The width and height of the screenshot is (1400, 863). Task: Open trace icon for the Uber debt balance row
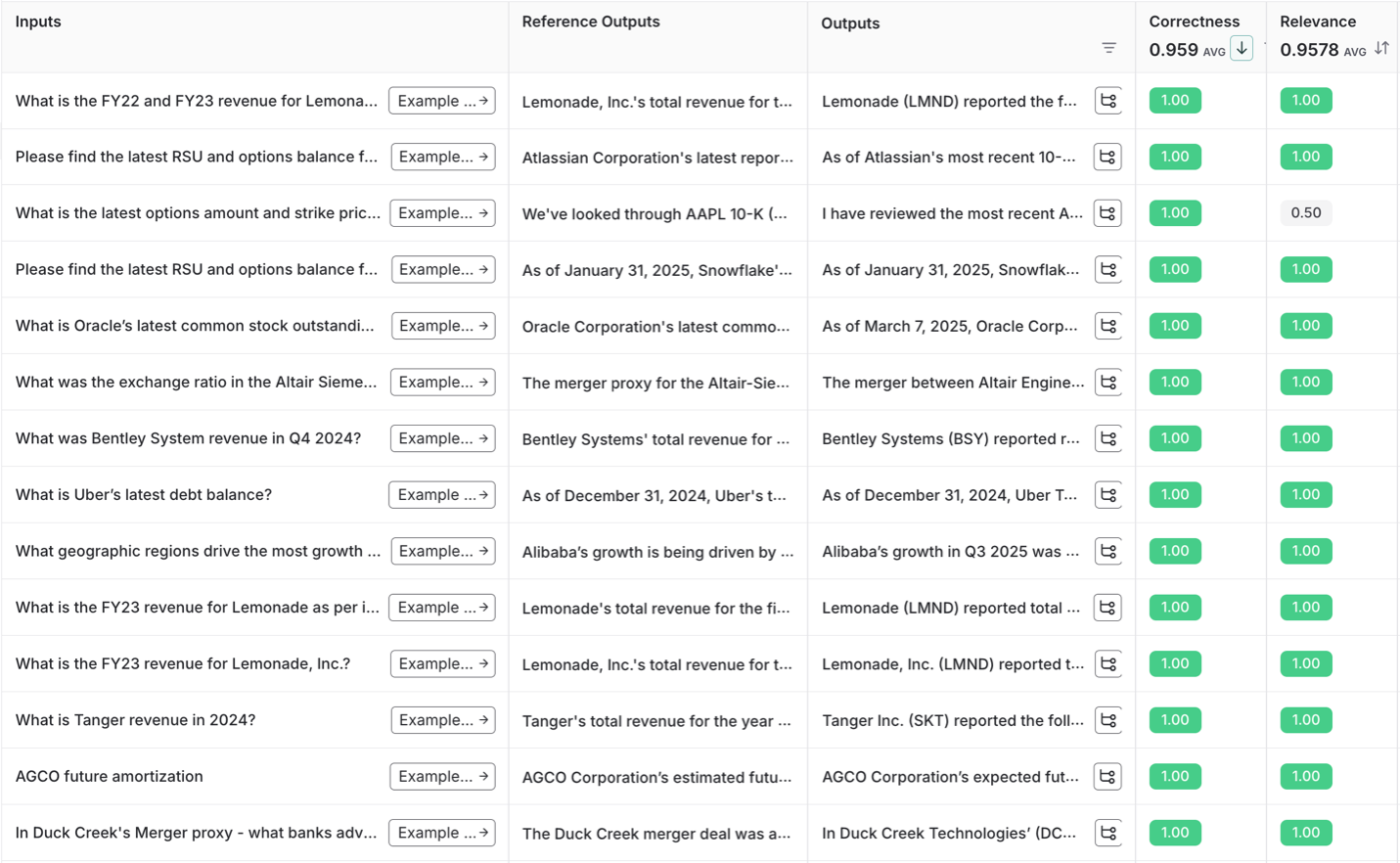tap(1108, 495)
